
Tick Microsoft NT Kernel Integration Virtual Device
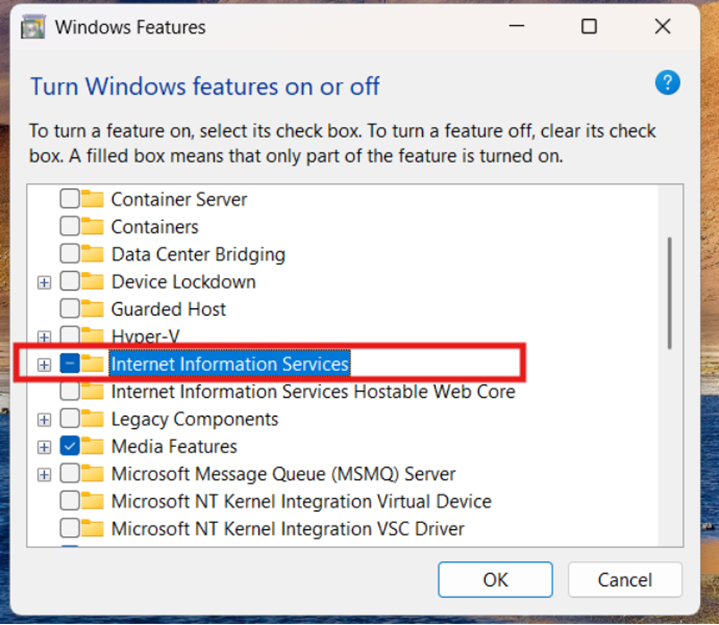click(70, 501)
